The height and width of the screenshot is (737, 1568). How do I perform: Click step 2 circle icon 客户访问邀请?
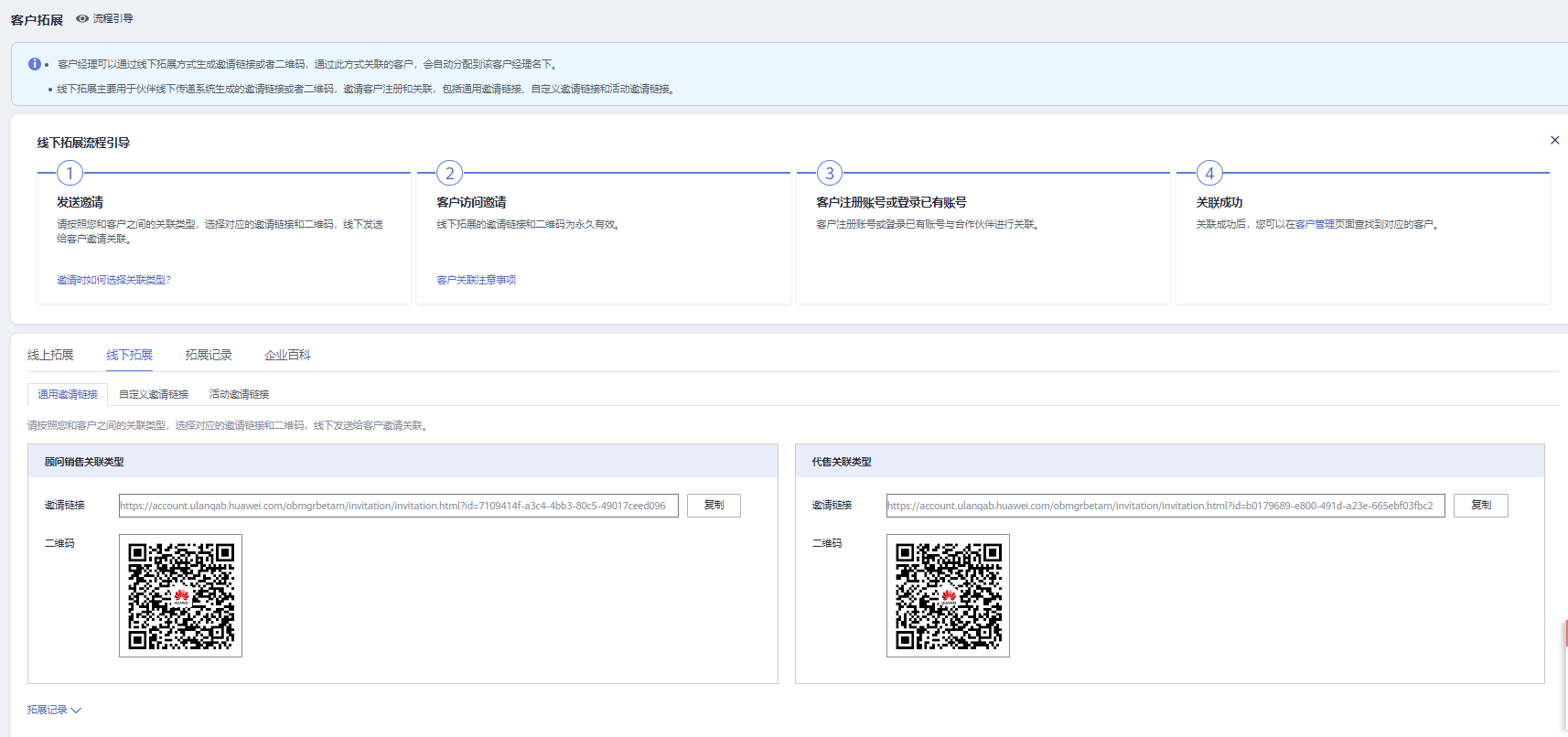point(449,173)
